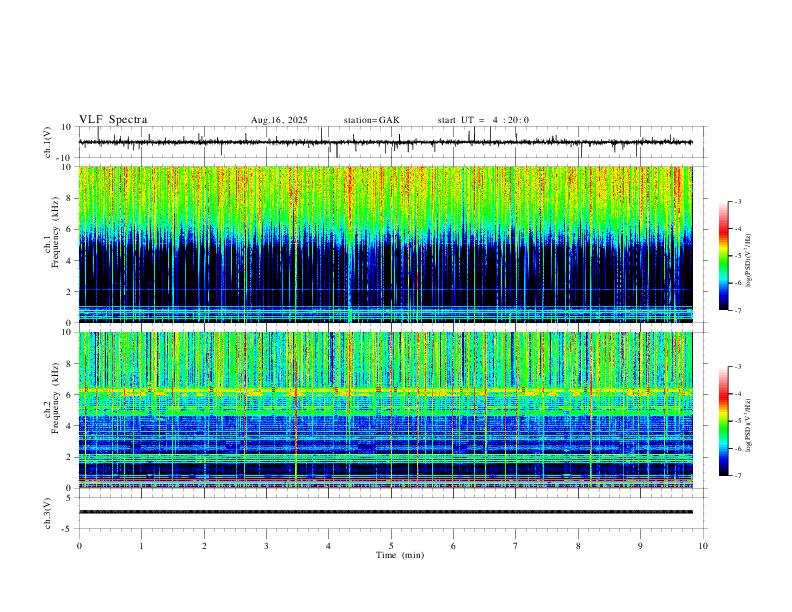Click the "-7" label on ch.1 colorbar

point(738,310)
